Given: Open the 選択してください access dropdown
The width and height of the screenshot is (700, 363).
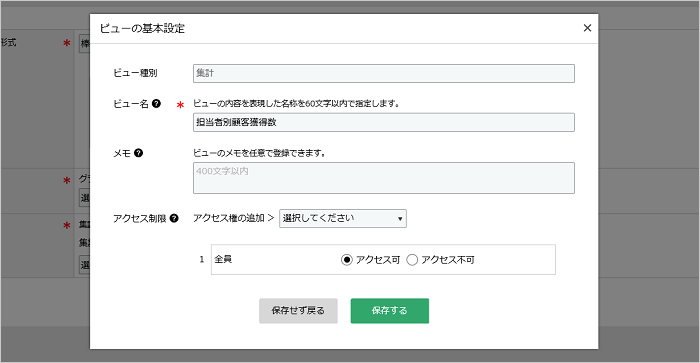Looking at the screenshot, I should click(x=343, y=218).
